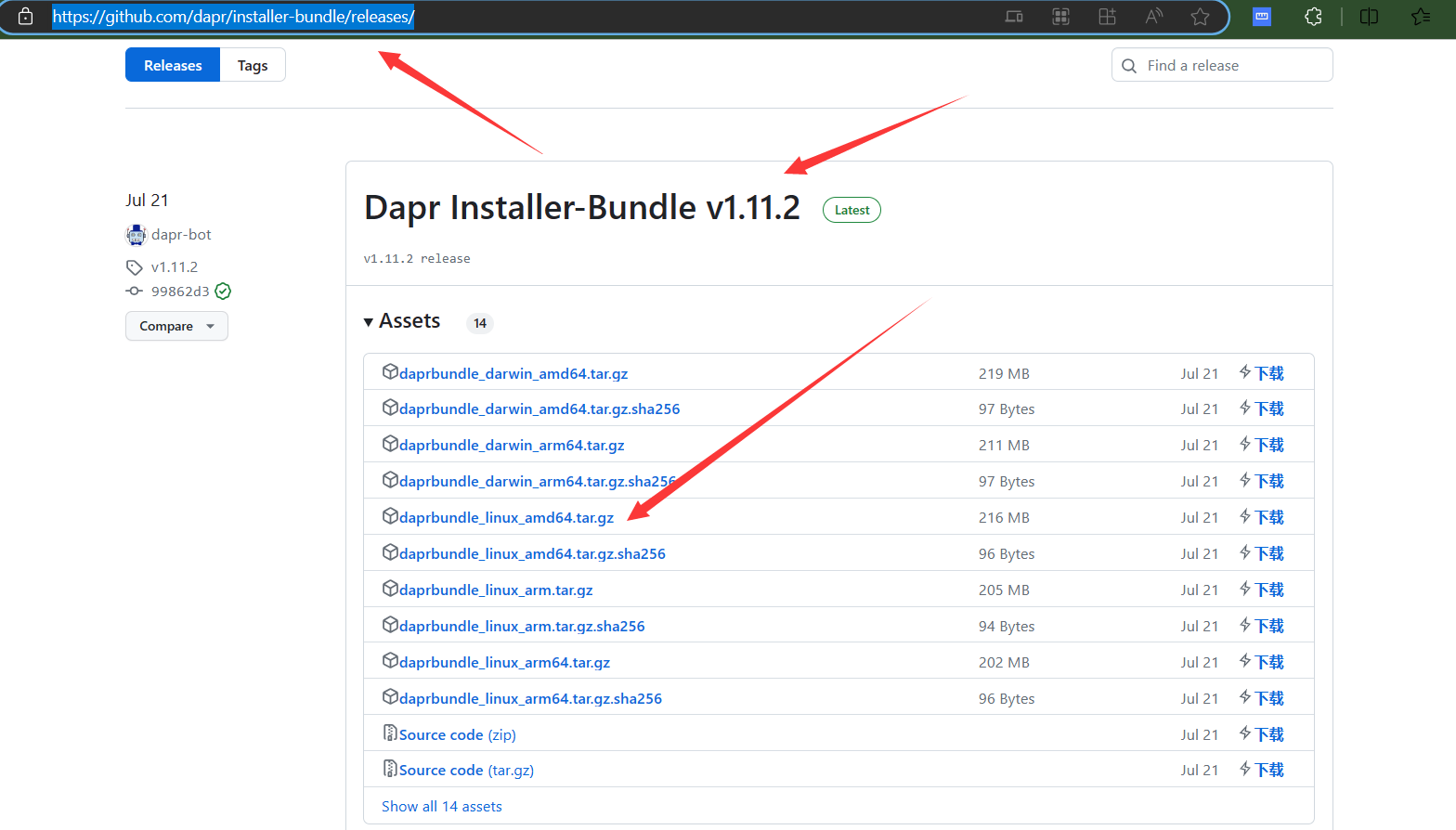Viewport: 1456px width, 830px height.
Task: Click the blue ruler extension icon
Action: pyautogui.click(x=1262, y=17)
